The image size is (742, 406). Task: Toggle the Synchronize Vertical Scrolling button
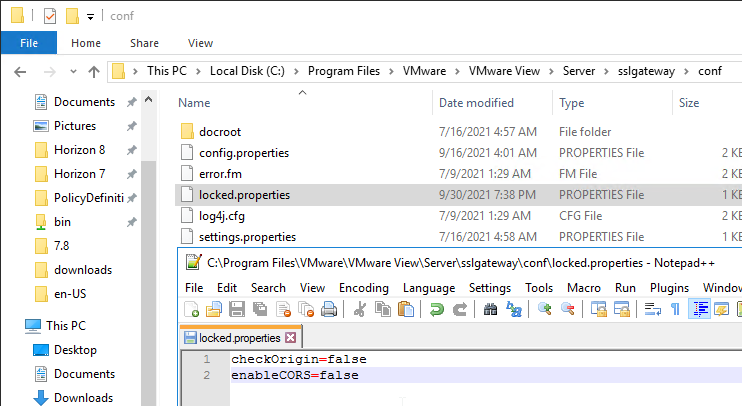(x=599, y=309)
